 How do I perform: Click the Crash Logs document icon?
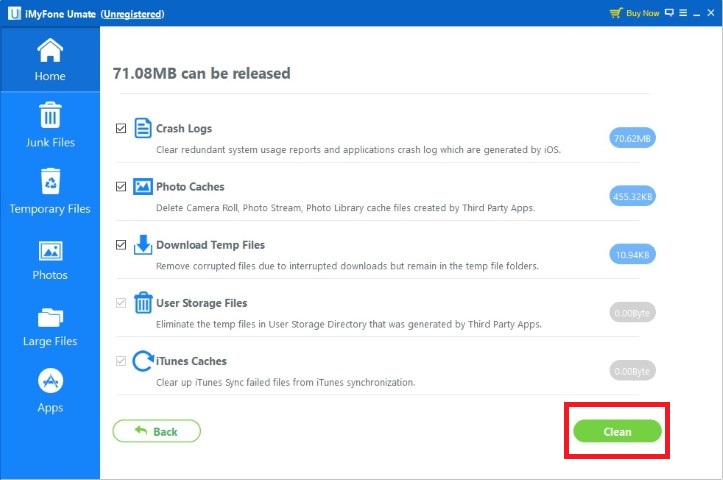coord(142,128)
